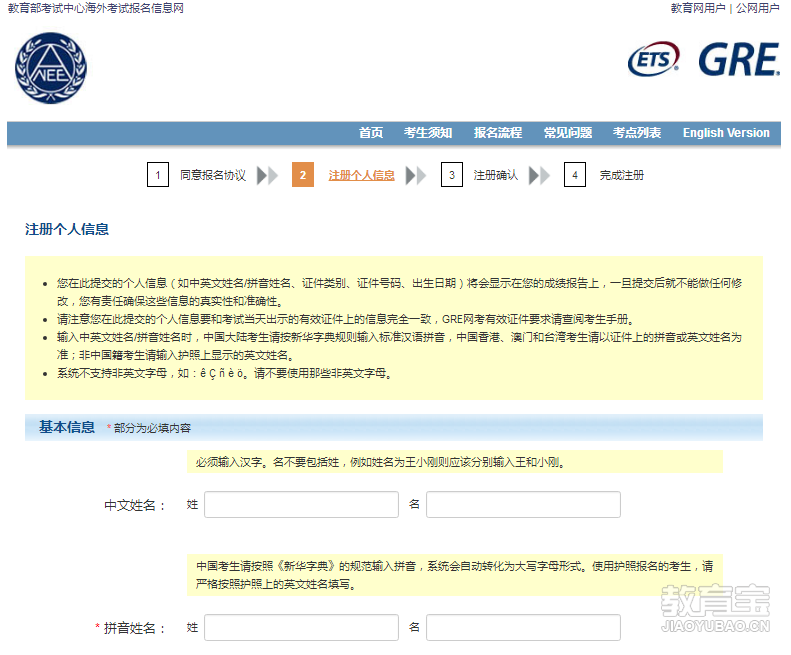Open 常见问题 menu item

point(568,133)
